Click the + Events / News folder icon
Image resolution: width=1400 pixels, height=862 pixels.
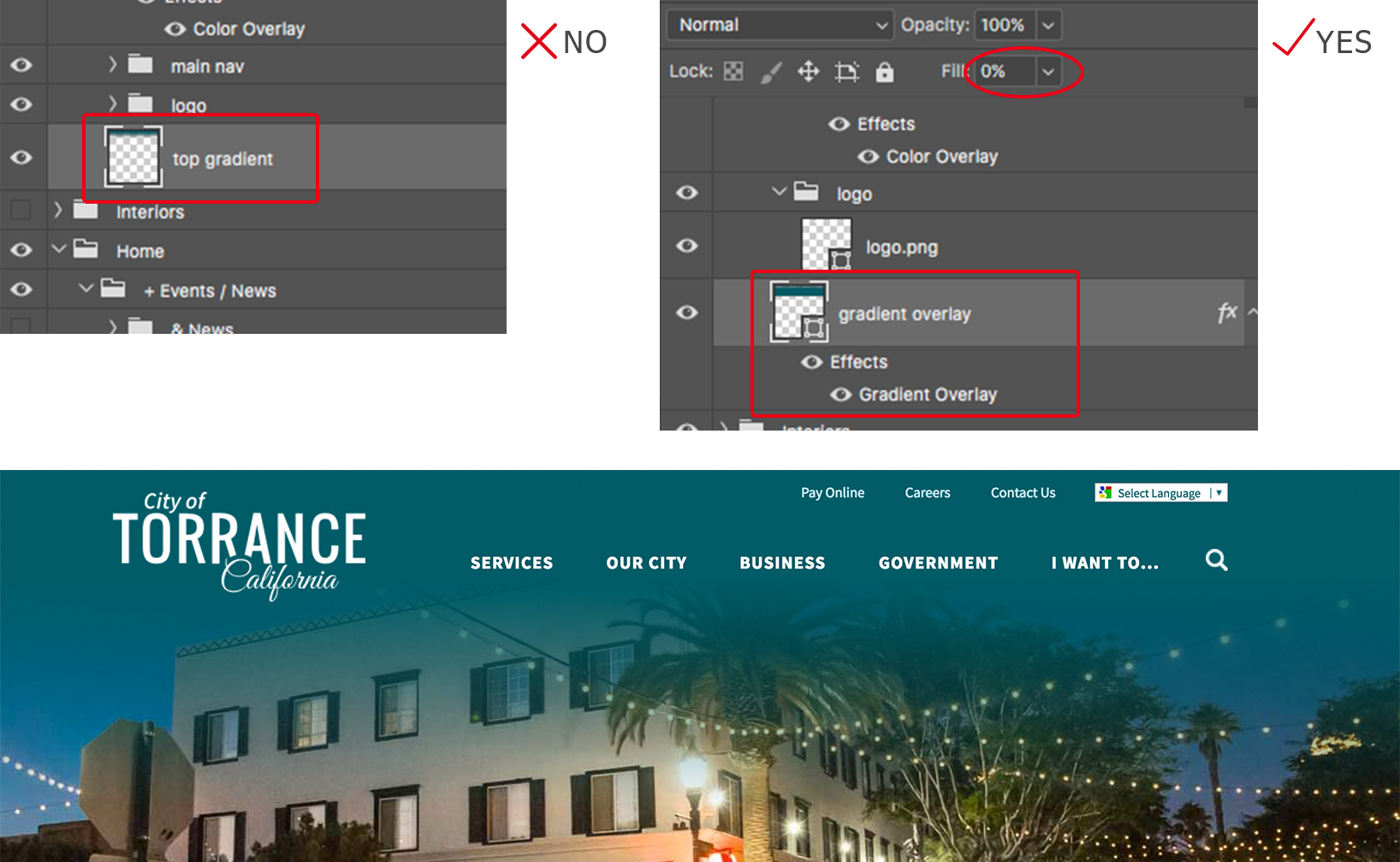[113, 288]
